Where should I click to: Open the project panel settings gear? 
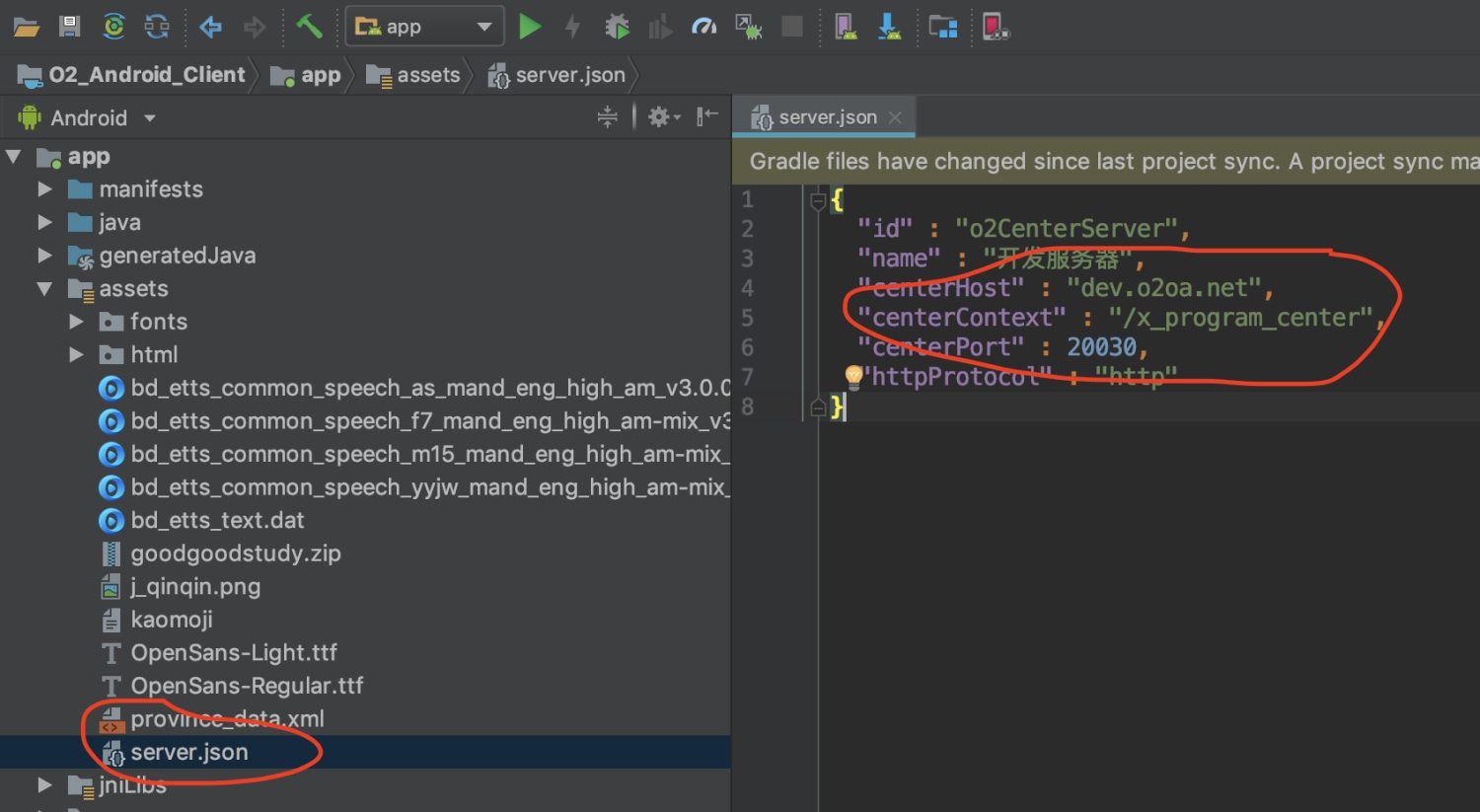point(659,117)
